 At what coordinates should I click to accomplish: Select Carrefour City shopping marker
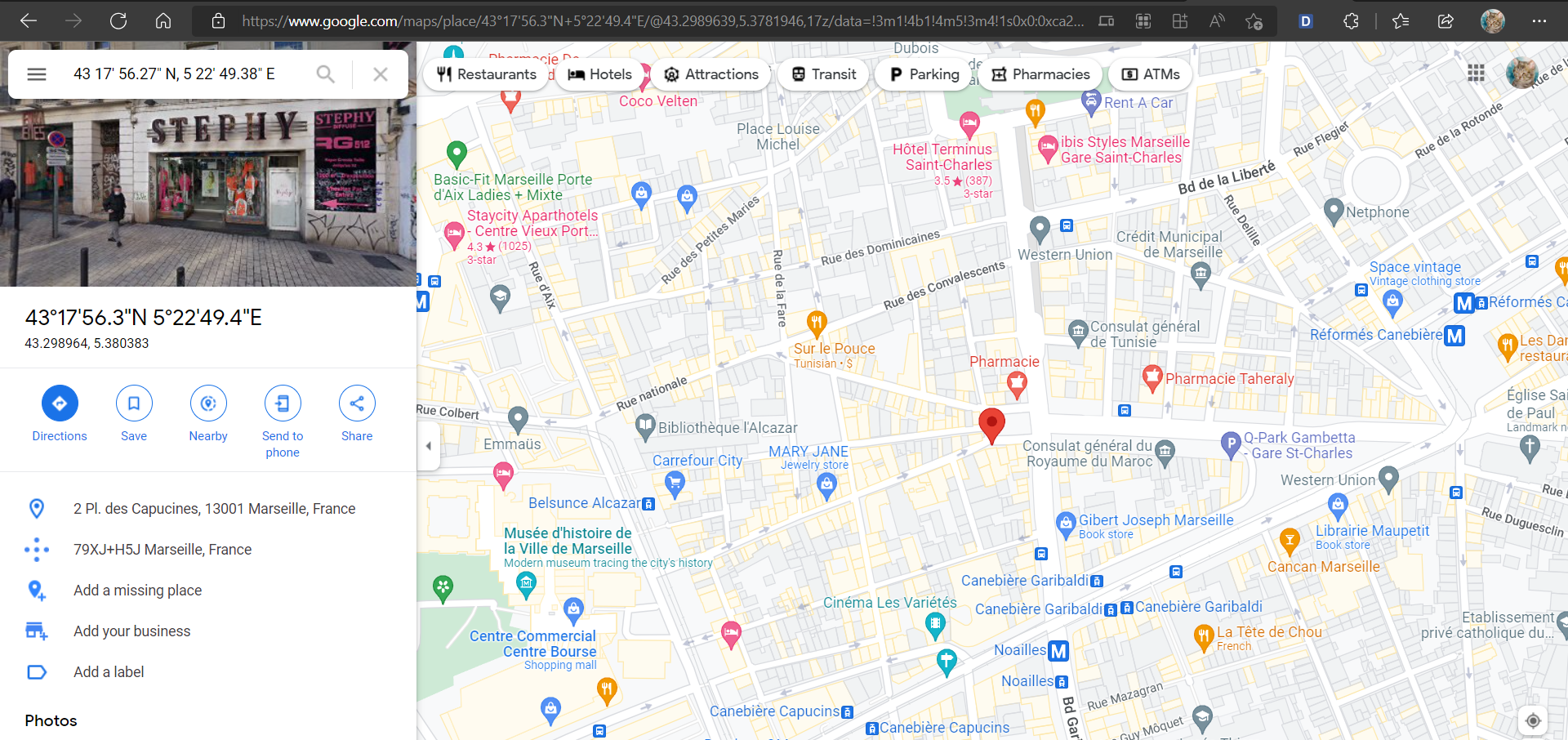pyautogui.click(x=675, y=484)
